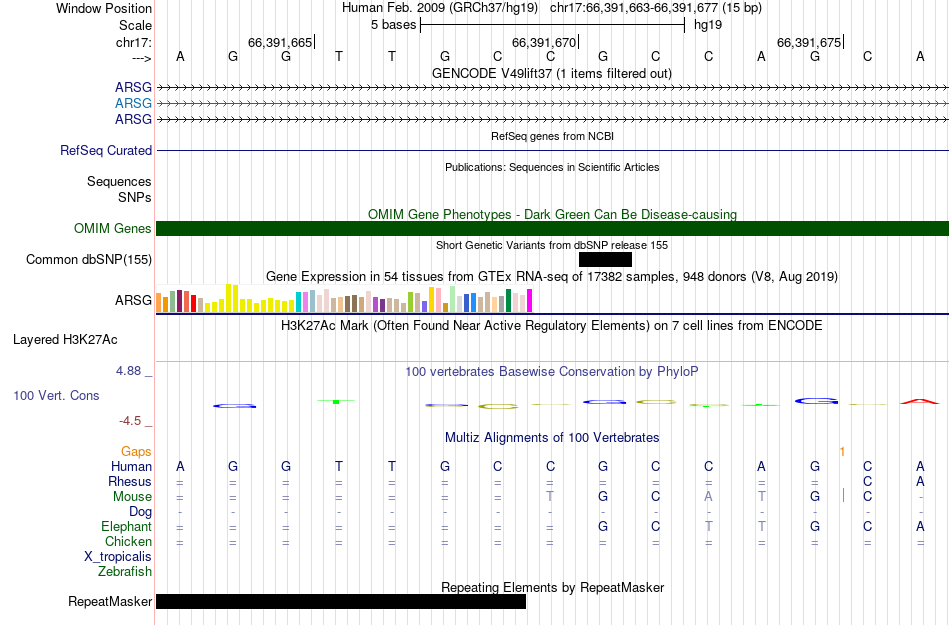The width and height of the screenshot is (950, 625).
Task: Click the magenta last bar in GTEx chart
Action: pyautogui.click(x=530, y=301)
